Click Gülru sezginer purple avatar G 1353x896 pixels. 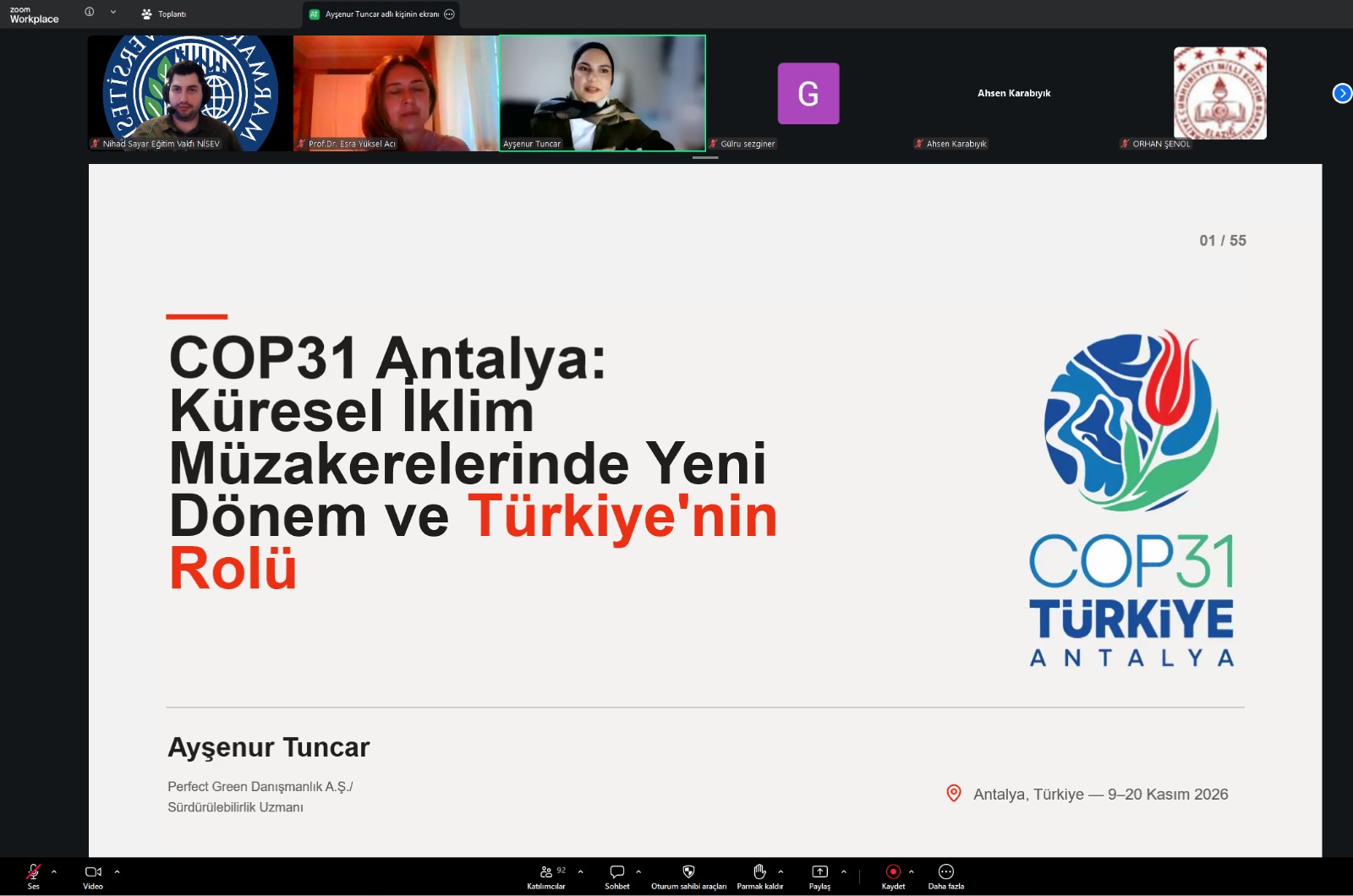point(808,93)
